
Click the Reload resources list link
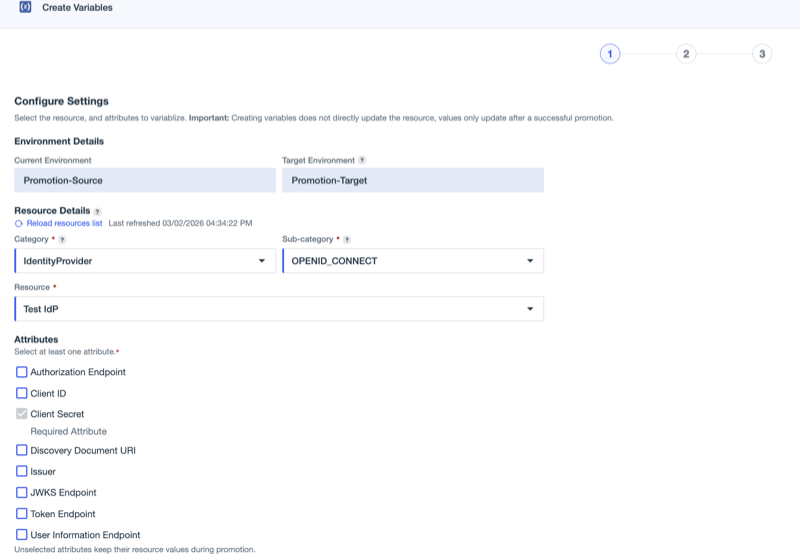point(64,223)
